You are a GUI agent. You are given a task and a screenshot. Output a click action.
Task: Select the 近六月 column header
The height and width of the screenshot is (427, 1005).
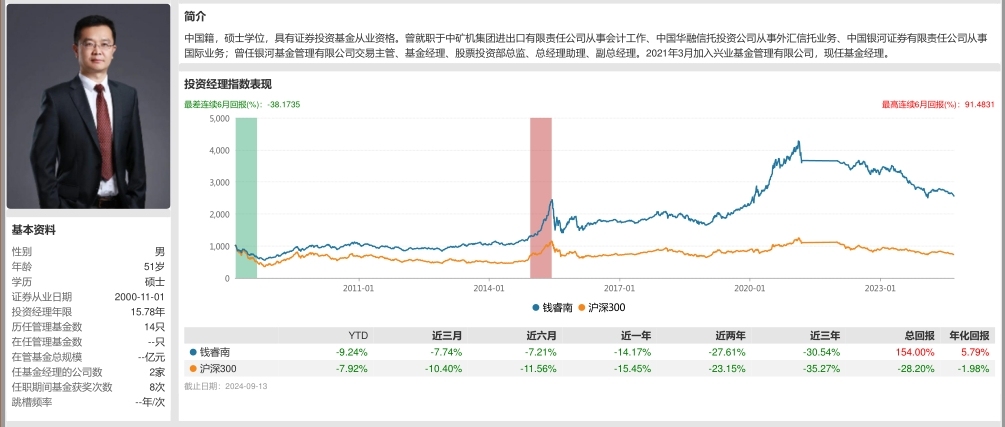540,335
